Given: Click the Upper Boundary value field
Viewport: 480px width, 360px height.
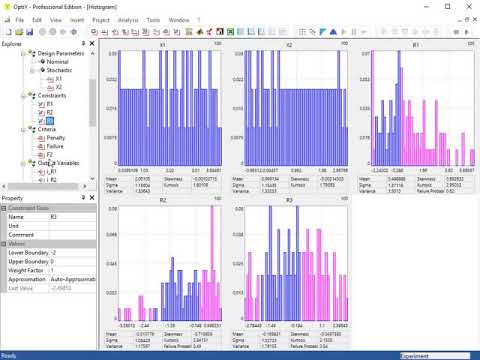Looking at the screenshot, I should 73,262.
